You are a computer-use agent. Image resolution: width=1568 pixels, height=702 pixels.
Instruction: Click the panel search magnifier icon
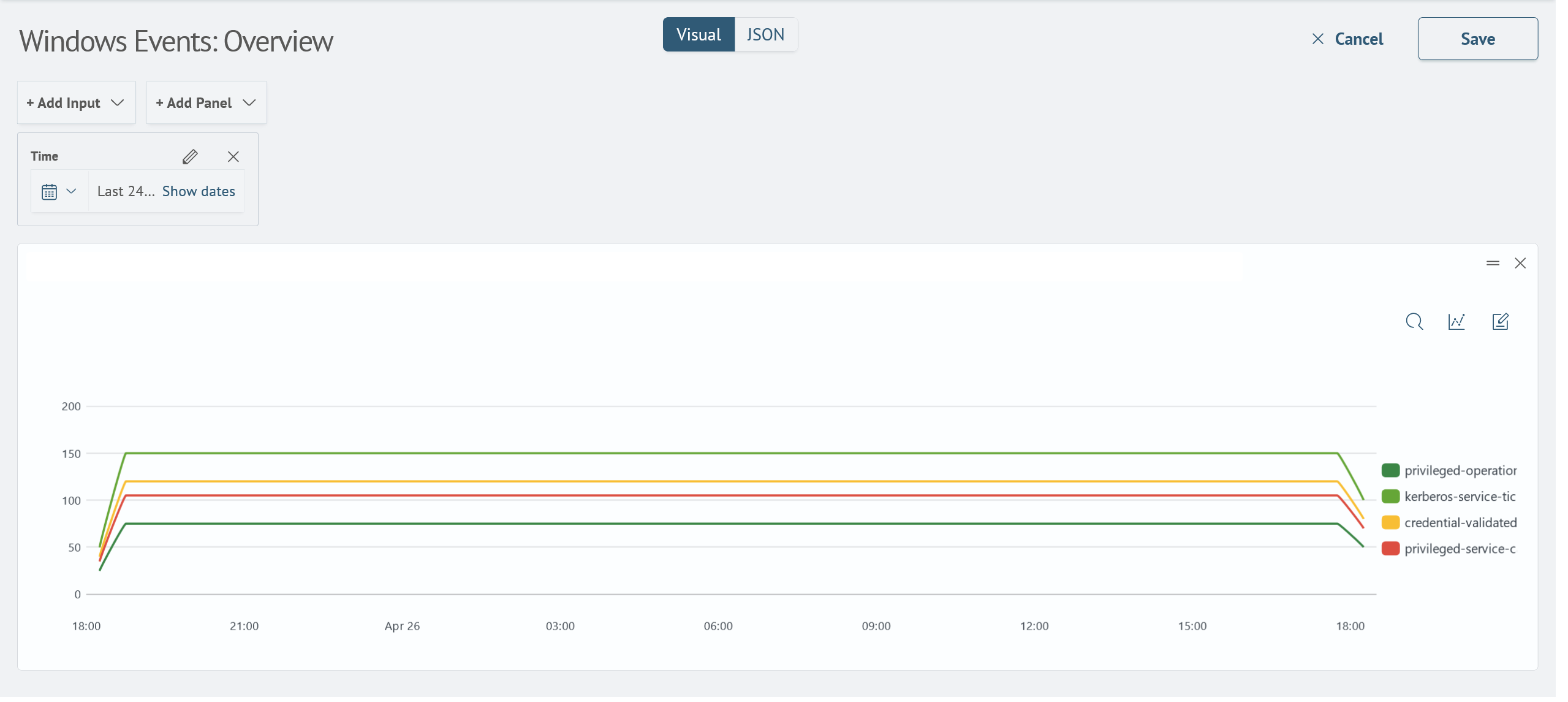[x=1414, y=322]
